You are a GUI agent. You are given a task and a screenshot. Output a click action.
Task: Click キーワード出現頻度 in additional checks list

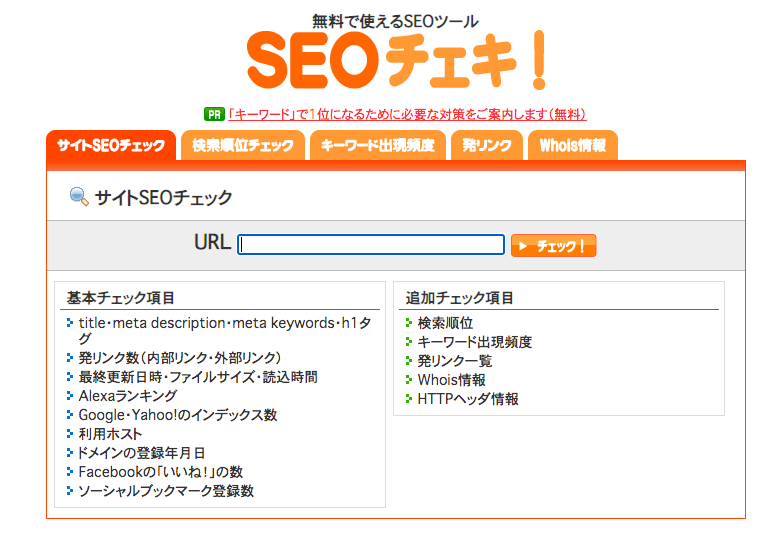coord(474,342)
